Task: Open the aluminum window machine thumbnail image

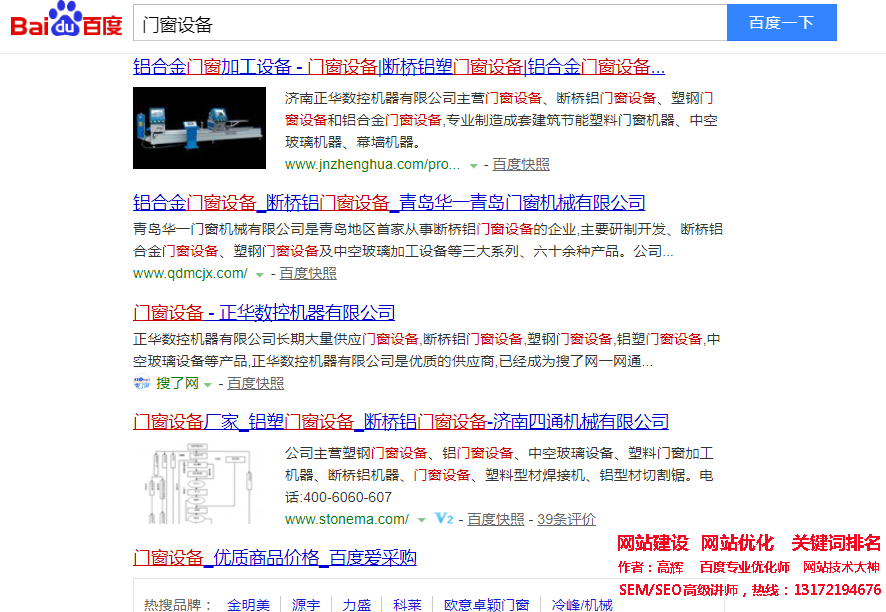Action: pyautogui.click(x=199, y=128)
